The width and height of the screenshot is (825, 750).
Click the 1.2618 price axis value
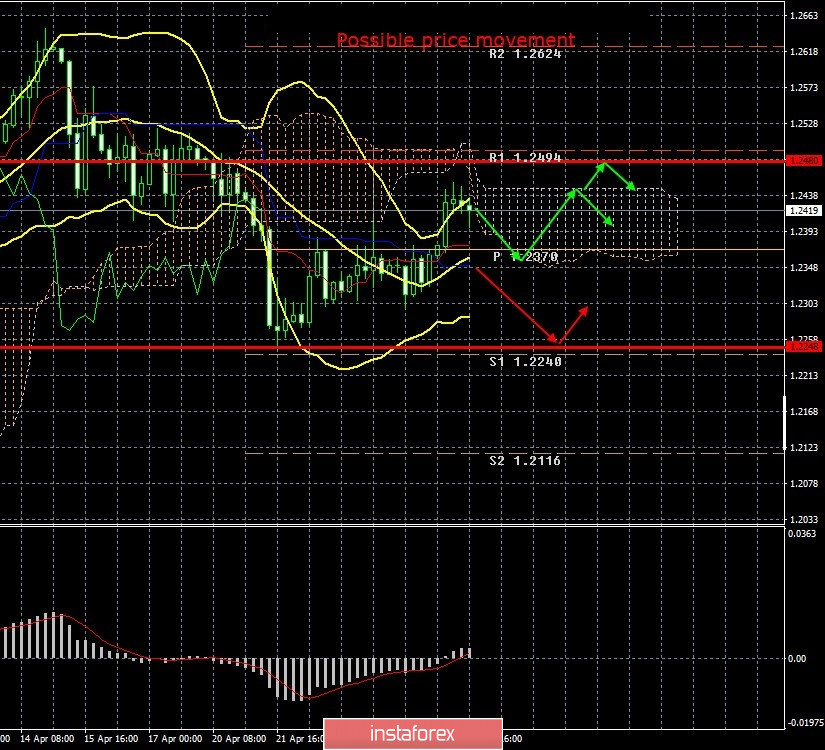(804, 52)
